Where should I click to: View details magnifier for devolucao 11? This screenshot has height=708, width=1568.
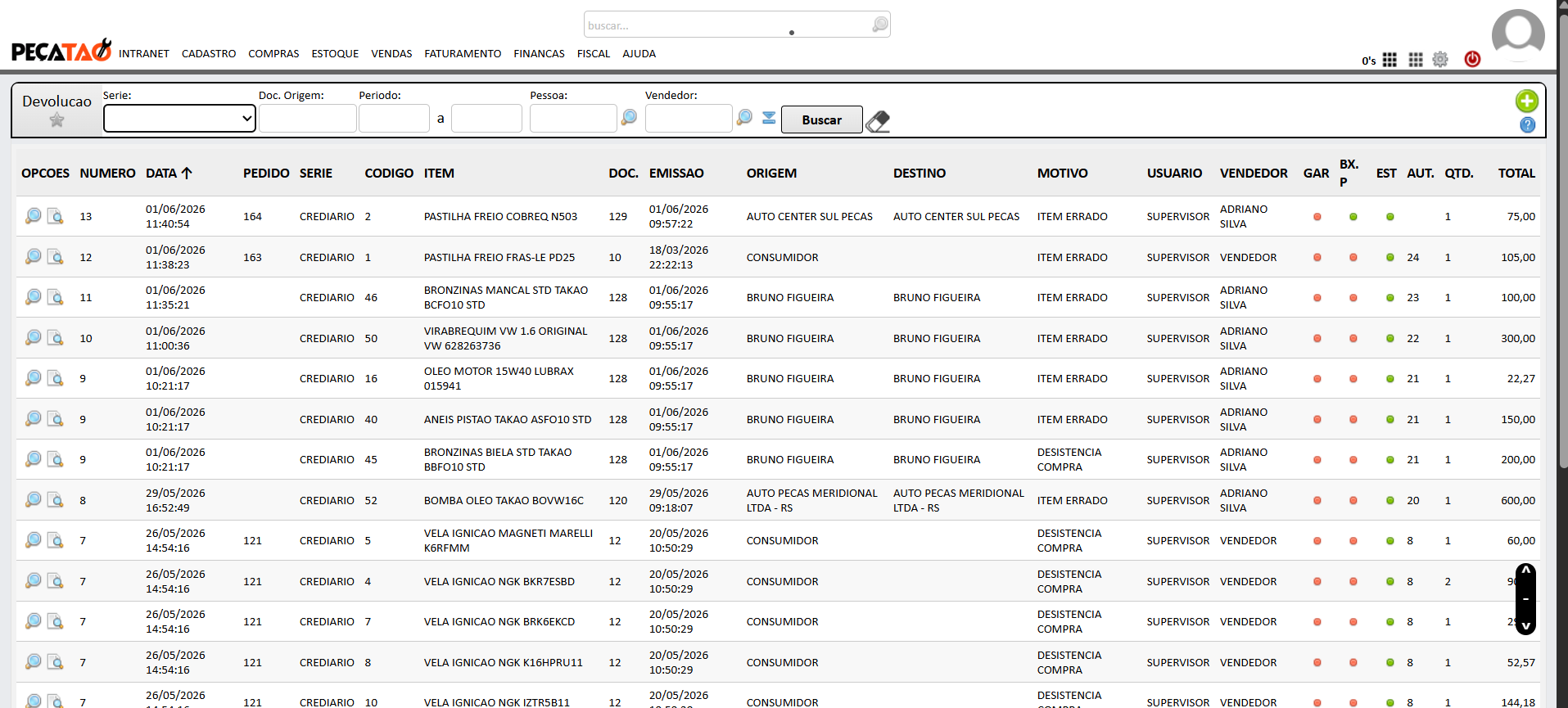(x=34, y=297)
